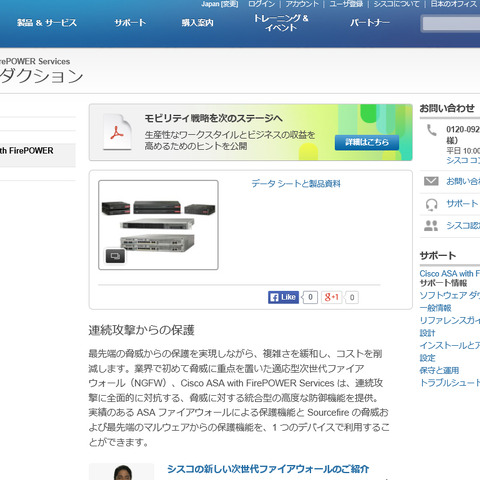The height and width of the screenshot is (480, 480).
Task: Click the Google +1 count box
Action: [x=352, y=297]
